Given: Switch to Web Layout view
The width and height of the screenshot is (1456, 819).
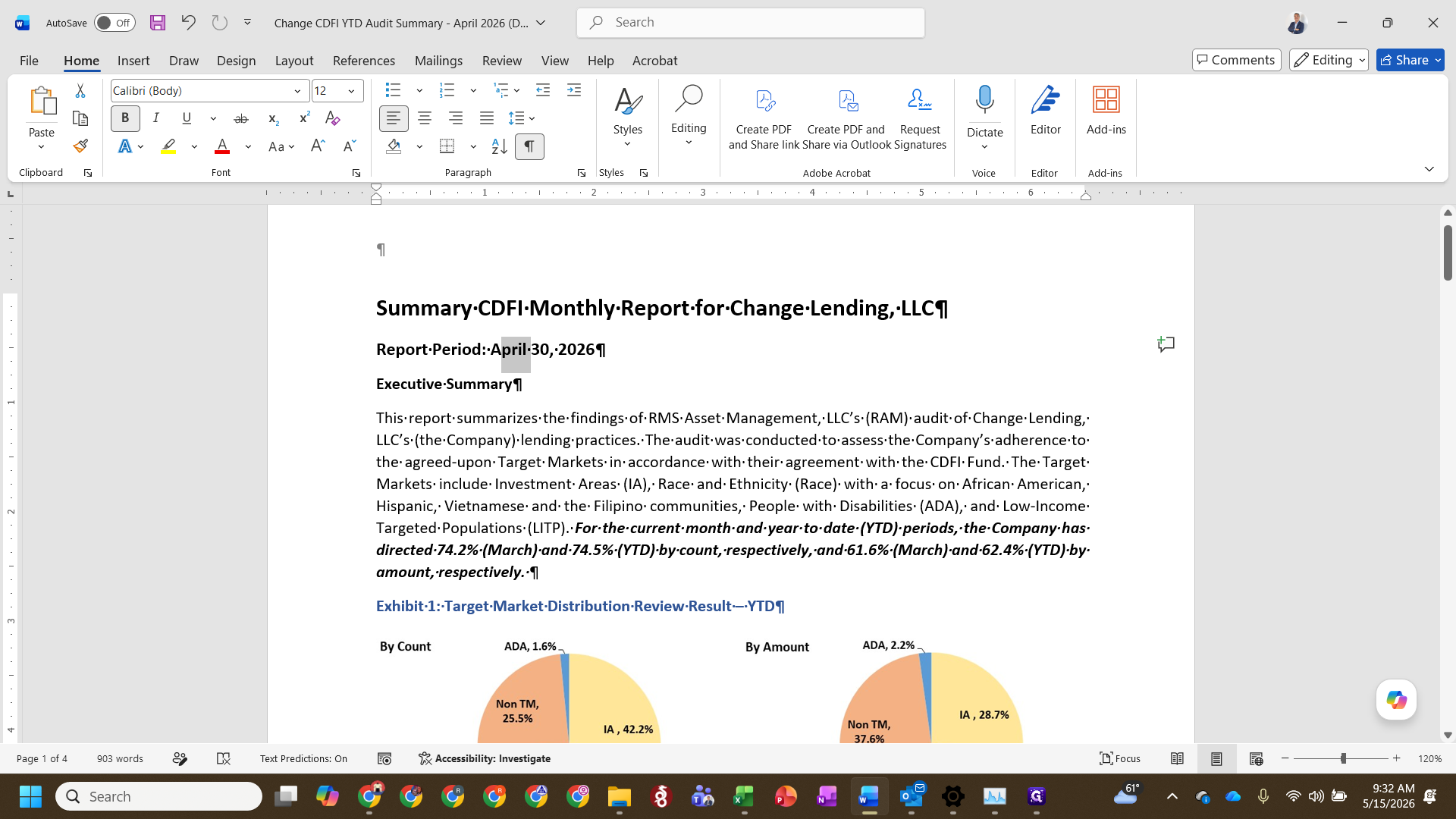Looking at the screenshot, I should coord(1256,758).
